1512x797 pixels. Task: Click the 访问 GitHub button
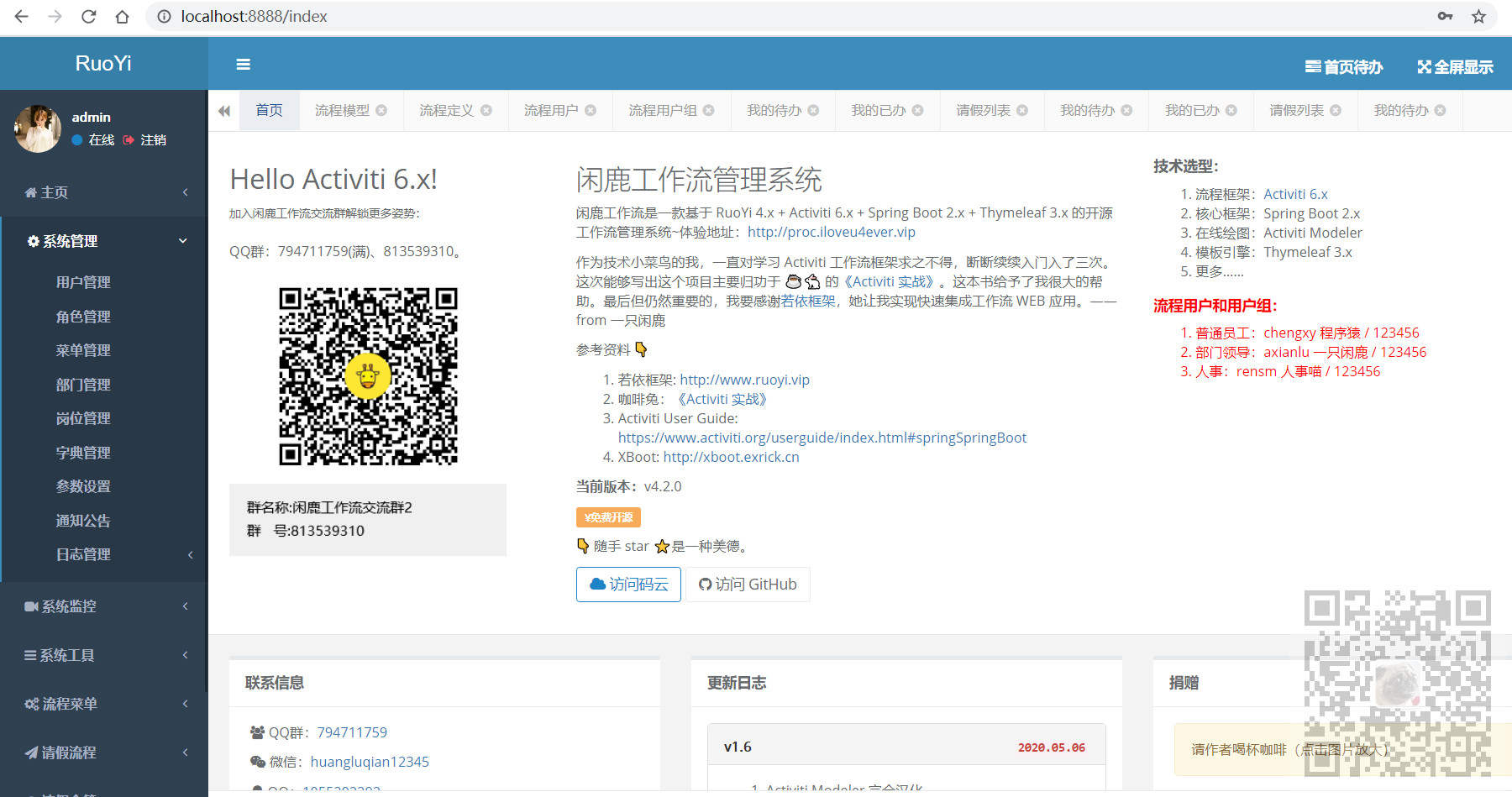click(x=748, y=585)
